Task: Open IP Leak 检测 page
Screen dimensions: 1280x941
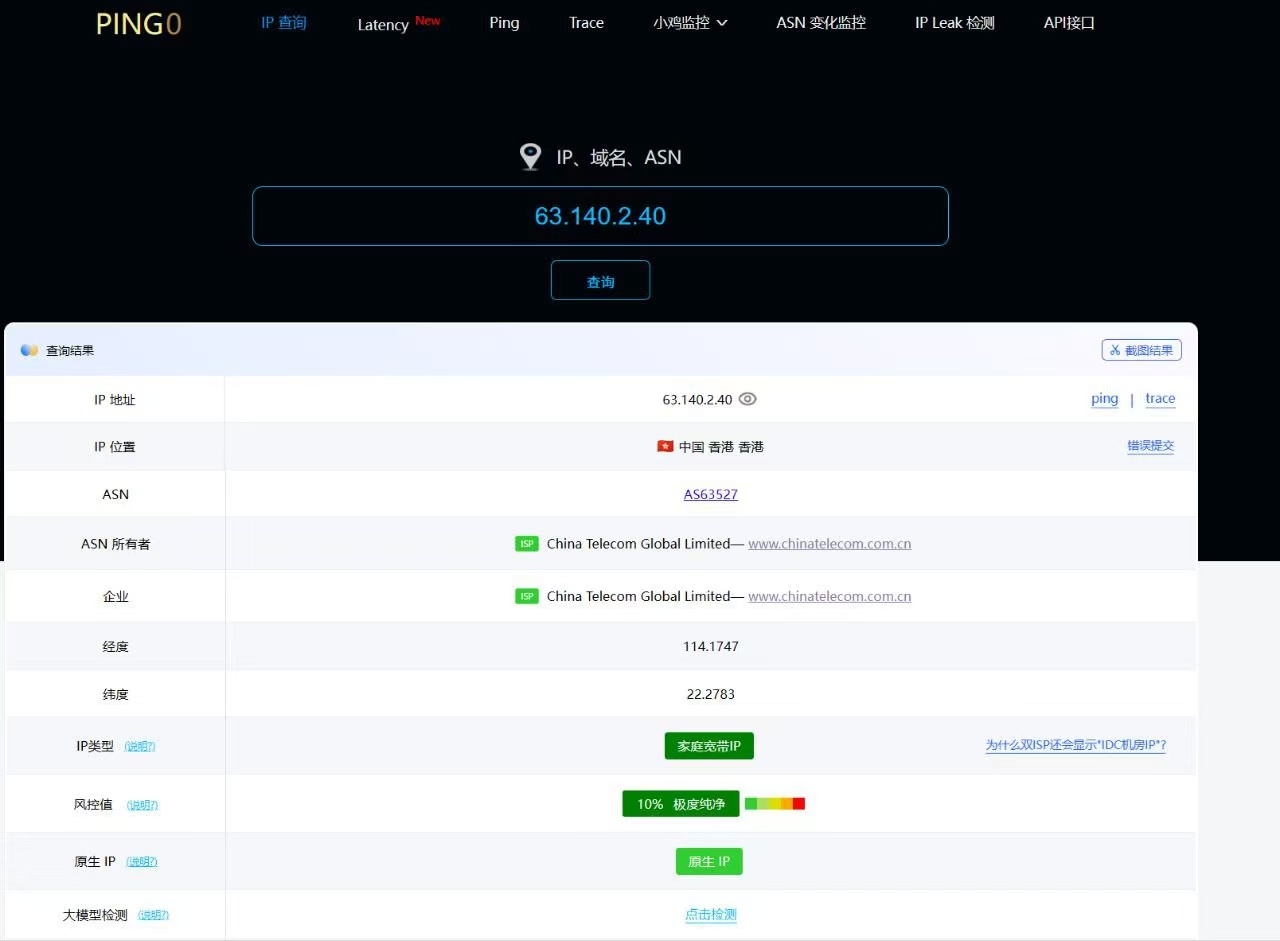Action: 955,22
